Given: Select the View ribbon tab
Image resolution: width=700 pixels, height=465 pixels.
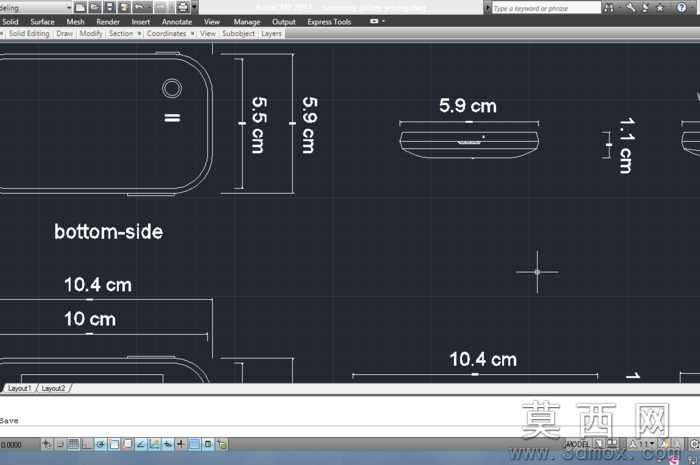Looking at the screenshot, I should pyautogui.click(x=212, y=21).
